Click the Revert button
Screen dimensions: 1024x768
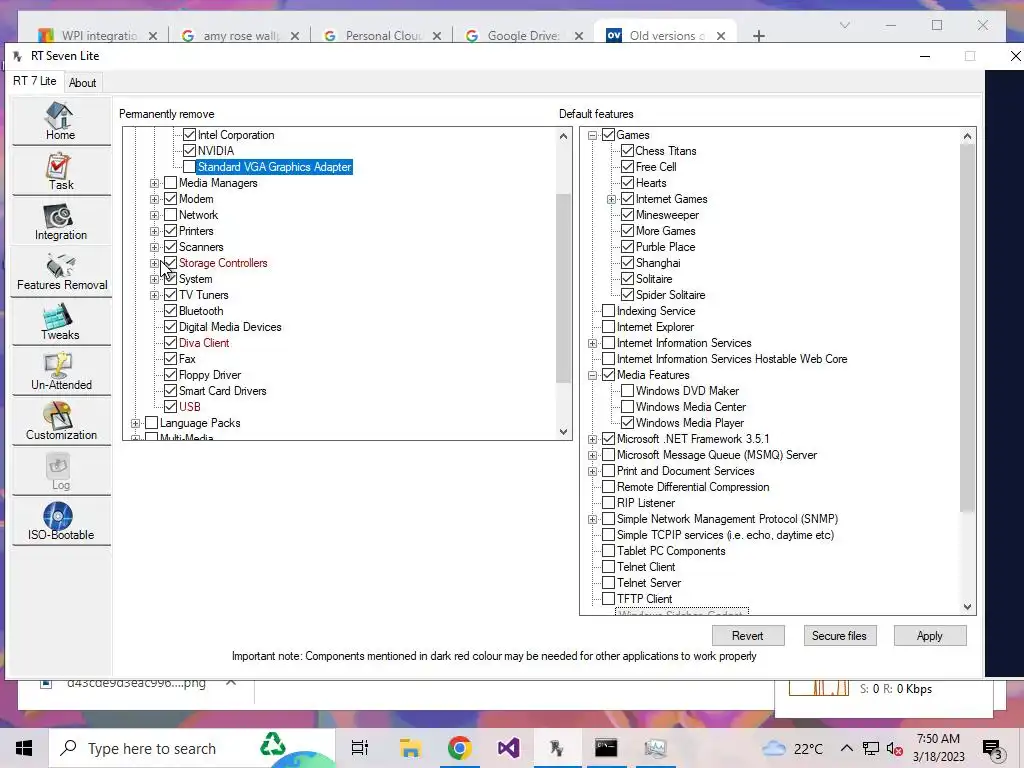click(x=748, y=635)
